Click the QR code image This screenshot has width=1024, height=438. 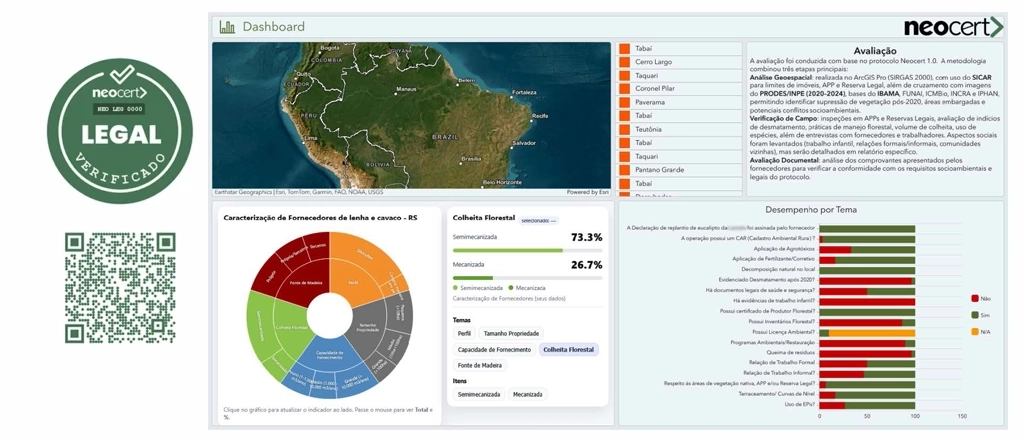click(120, 288)
